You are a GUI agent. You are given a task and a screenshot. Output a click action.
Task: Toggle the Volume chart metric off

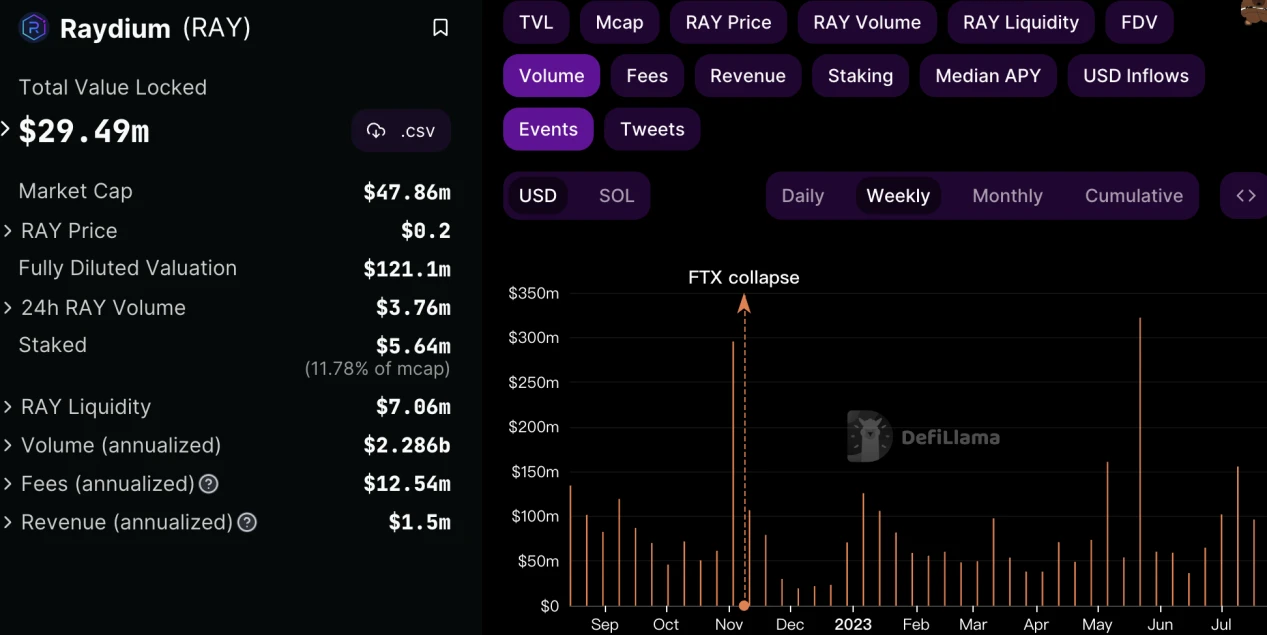(551, 76)
